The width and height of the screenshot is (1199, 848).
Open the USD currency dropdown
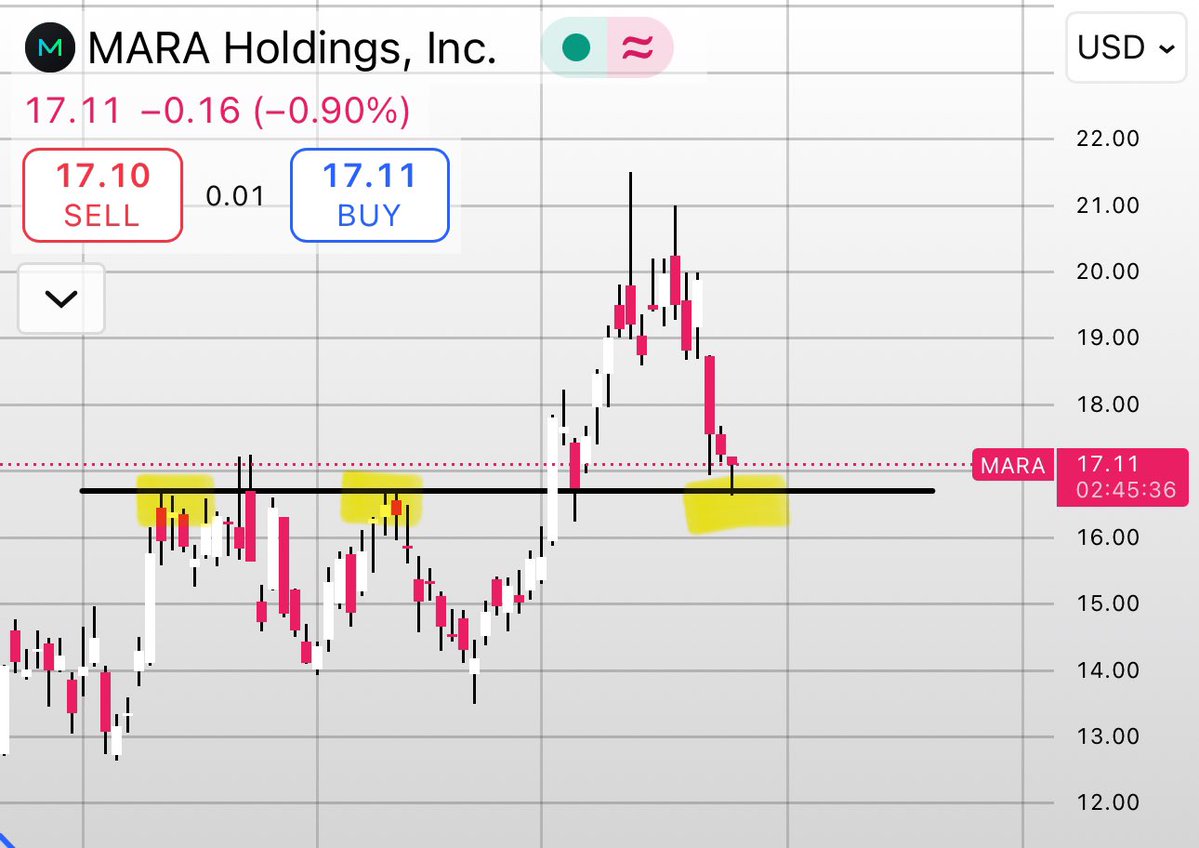1126,47
